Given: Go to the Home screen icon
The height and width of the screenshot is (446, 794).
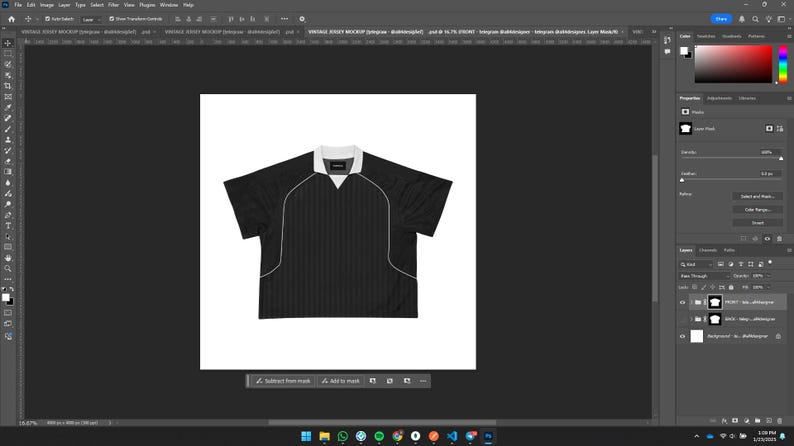Looking at the screenshot, I should pos(11,19).
